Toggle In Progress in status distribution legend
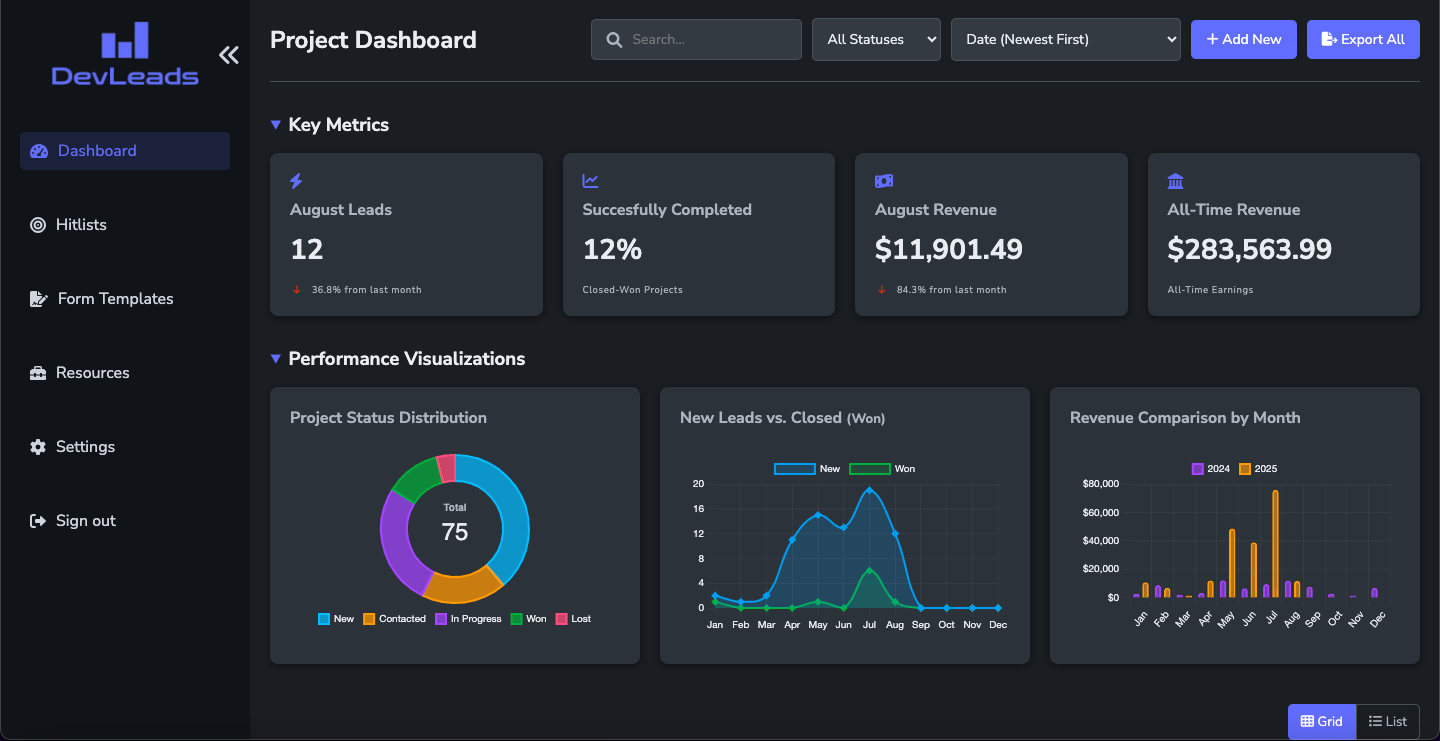The image size is (1440, 741). [468, 619]
